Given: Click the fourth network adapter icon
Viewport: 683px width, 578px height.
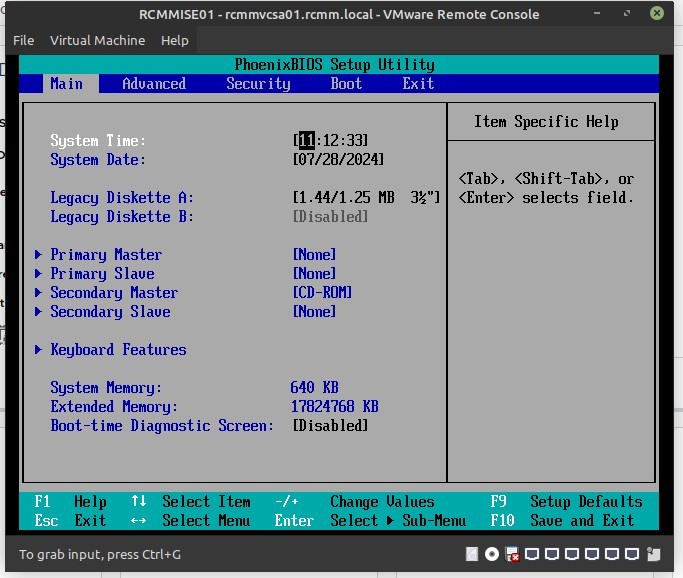Looking at the screenshot, I should point(592,554).
